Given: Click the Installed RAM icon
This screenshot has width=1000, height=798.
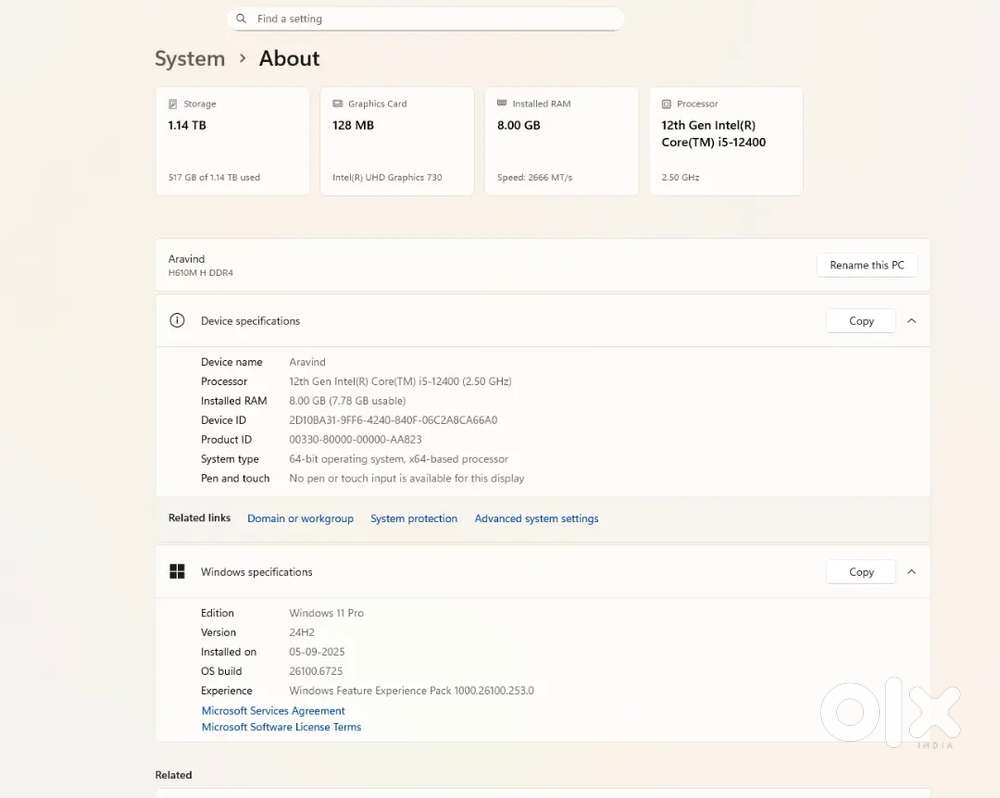Looking at the screenshot, I should tap(502, 104).
